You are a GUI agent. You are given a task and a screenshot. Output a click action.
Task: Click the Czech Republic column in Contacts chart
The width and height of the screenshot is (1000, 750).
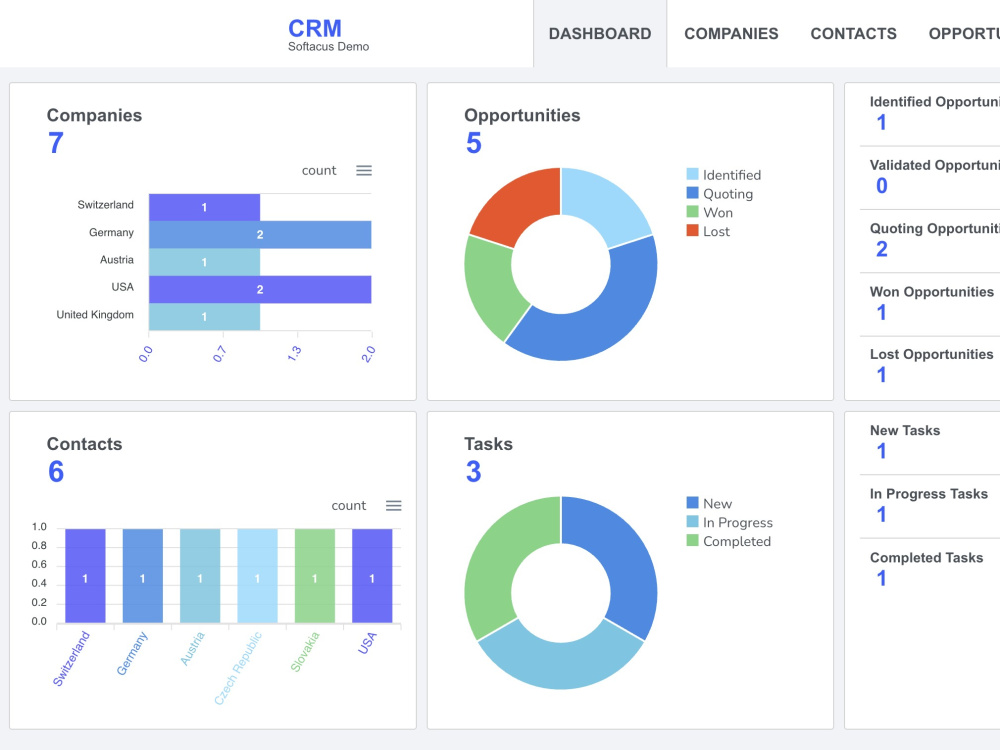[257, 576]
